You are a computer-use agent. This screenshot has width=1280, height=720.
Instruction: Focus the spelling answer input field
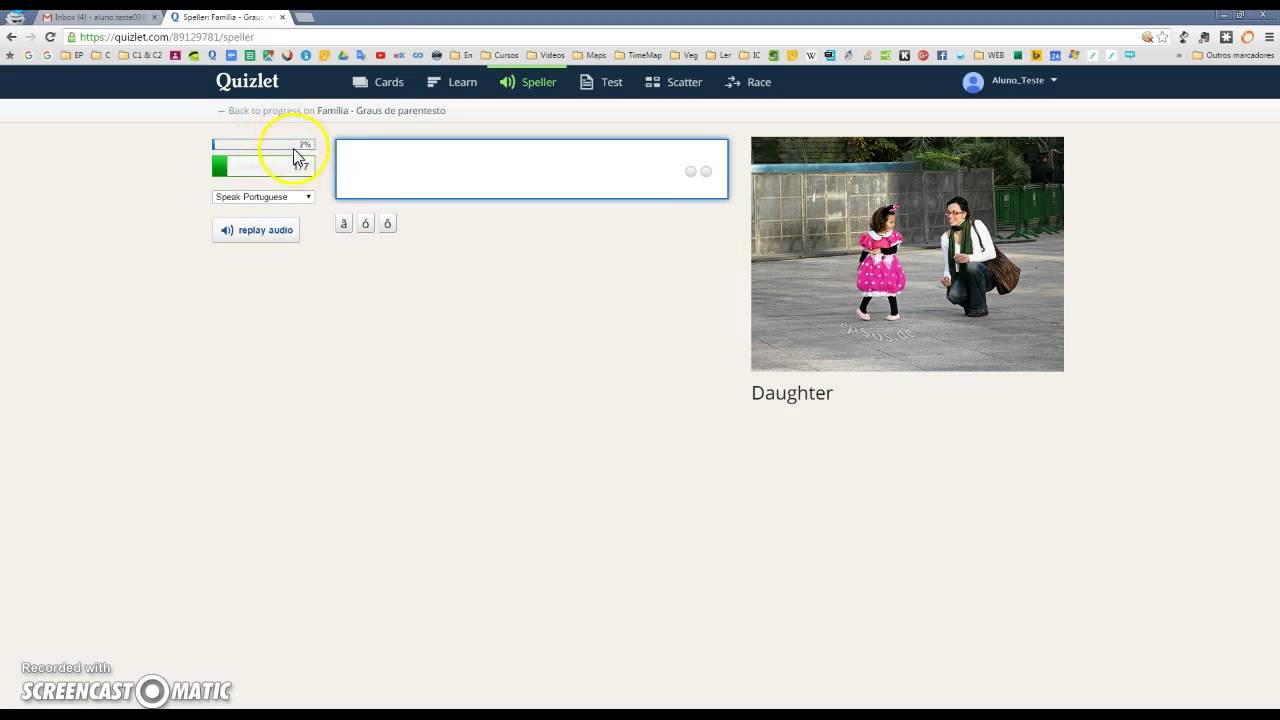531,169
